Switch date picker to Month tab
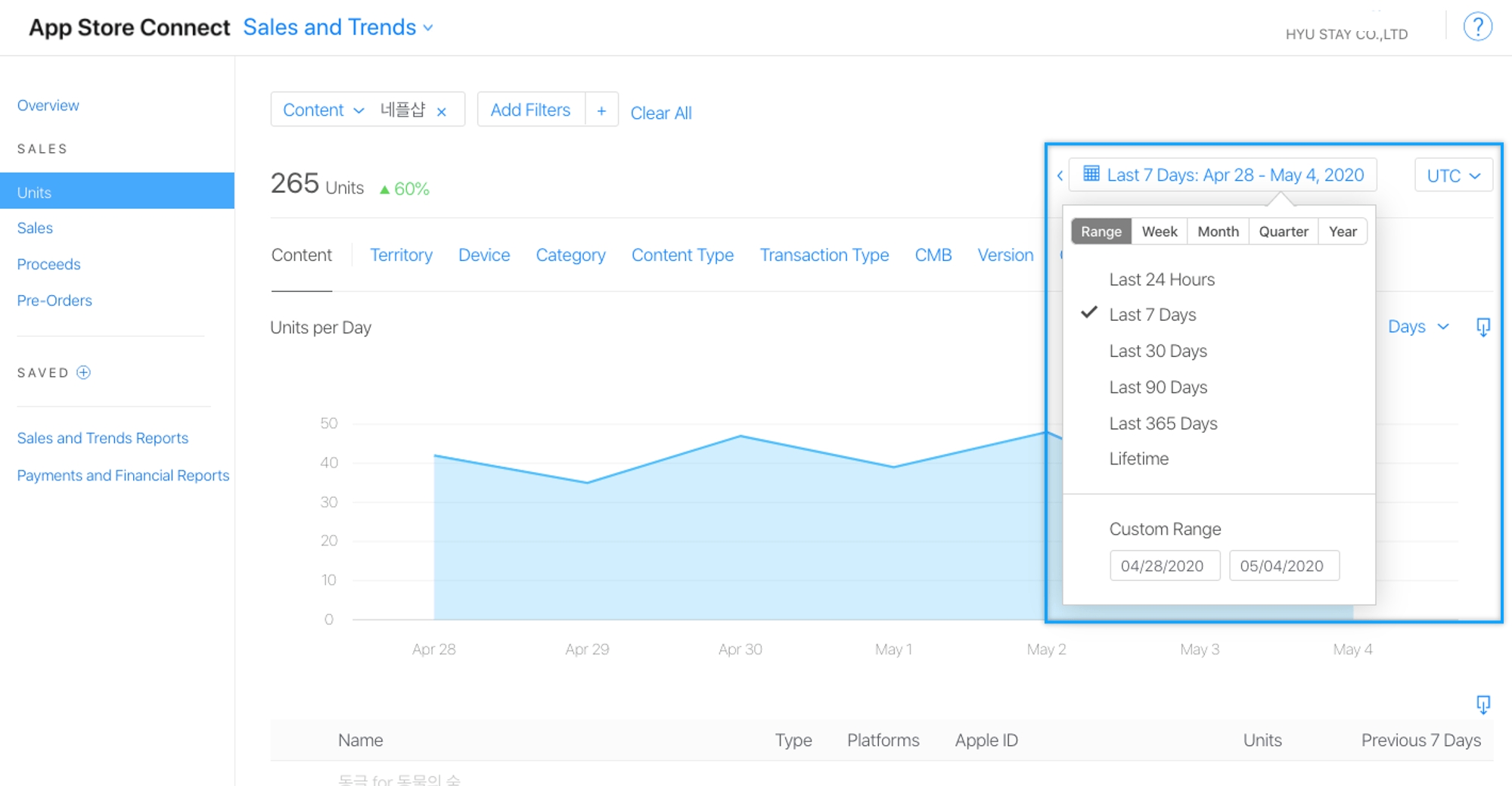 1218,231
